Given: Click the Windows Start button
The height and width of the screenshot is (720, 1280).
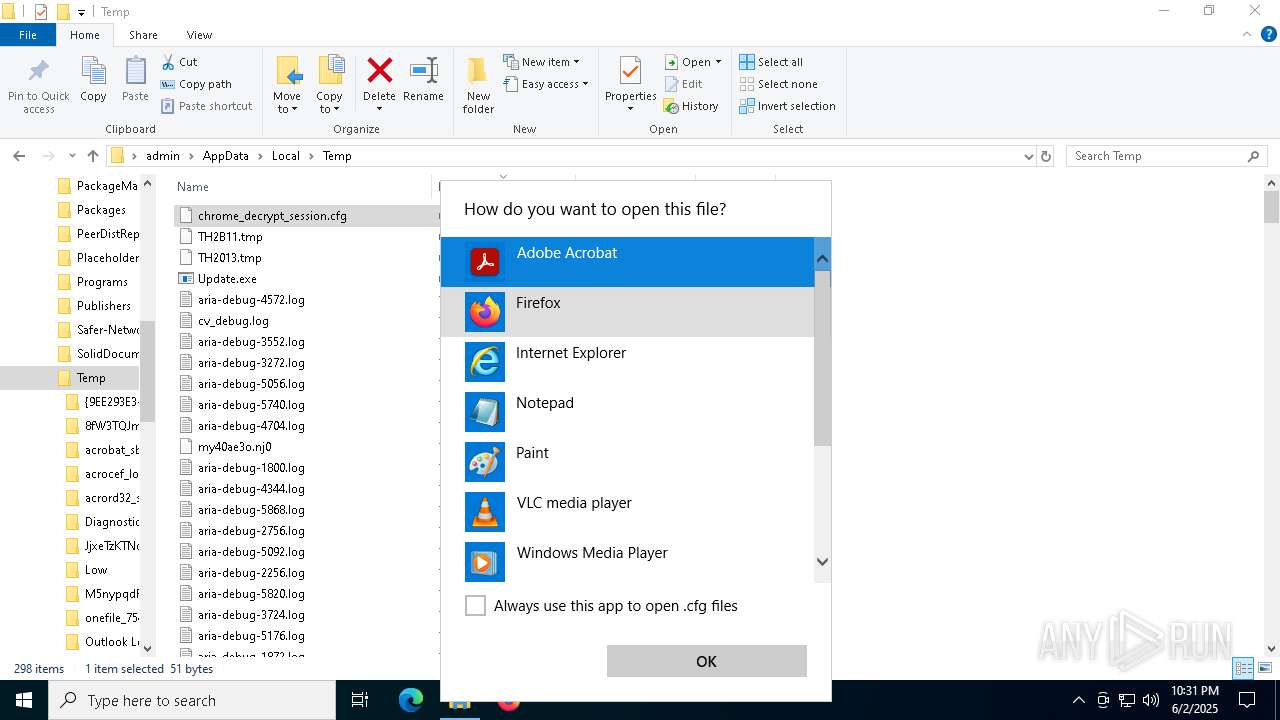Looking at the screenshot, I should click(24, 700).
